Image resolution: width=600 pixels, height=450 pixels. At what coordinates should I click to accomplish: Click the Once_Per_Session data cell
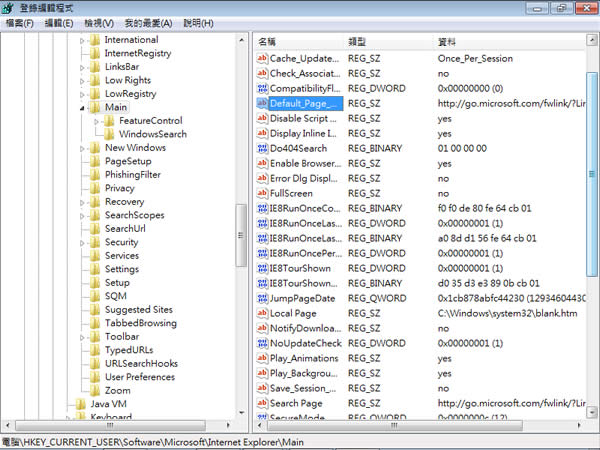(475, 59)
